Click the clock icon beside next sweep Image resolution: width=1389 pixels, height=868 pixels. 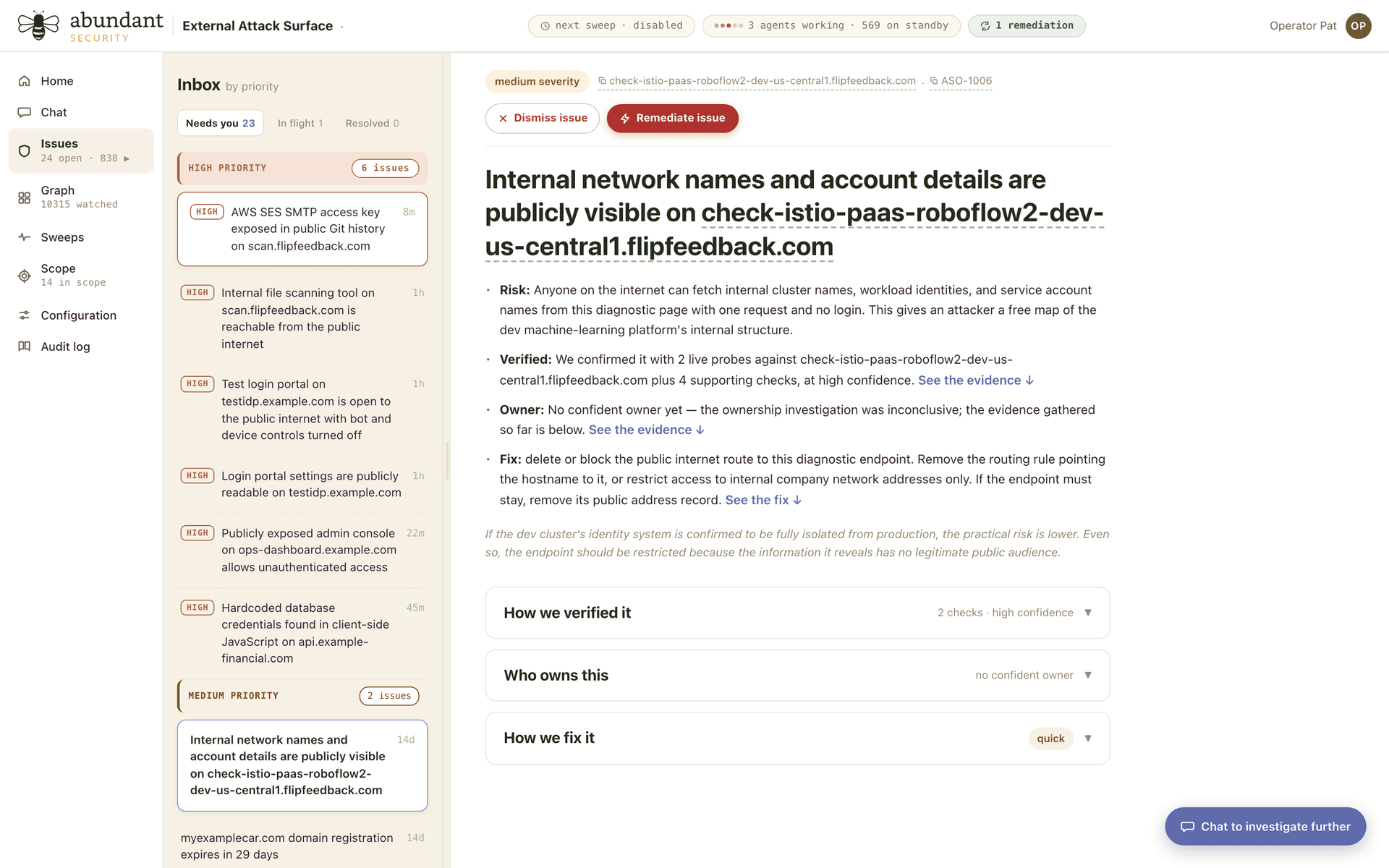(x=545, y=26)
